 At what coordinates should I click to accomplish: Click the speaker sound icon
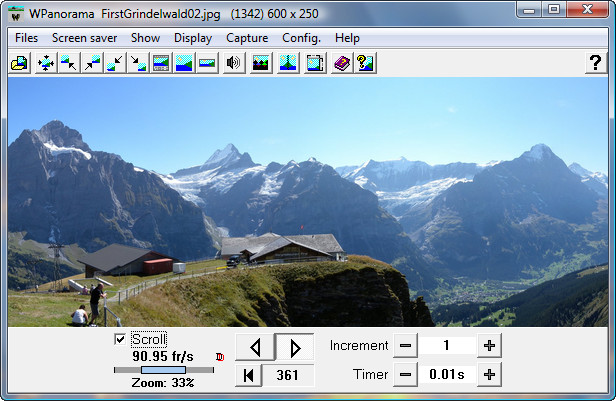(234, 63)
